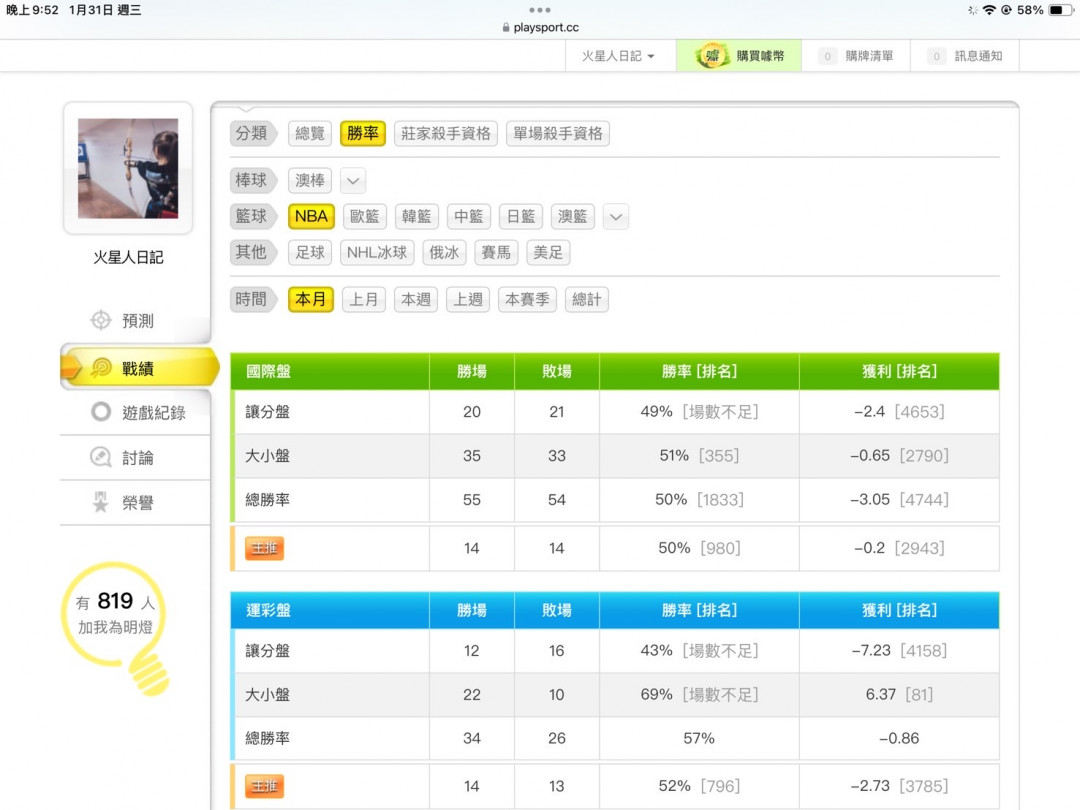The image size is (1080, 810).
Task: Open 預測 in the sidebar menu
Action: click(x=136, y=320)
